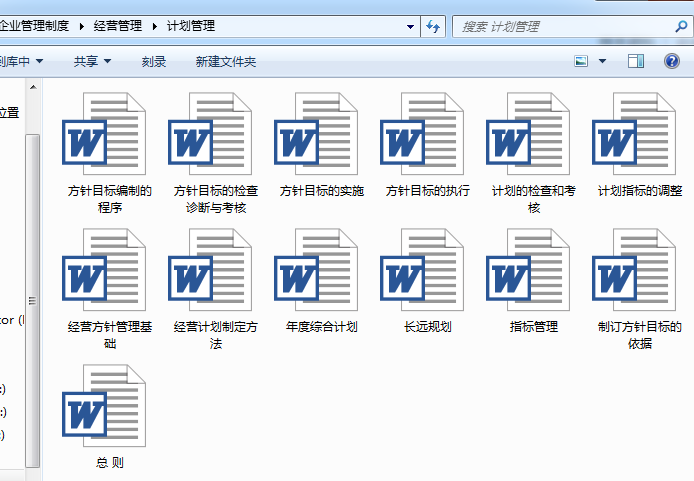
Task: Click 新建文件夹 to create folder
Action: pyautogui.click(x=226, y=62)
